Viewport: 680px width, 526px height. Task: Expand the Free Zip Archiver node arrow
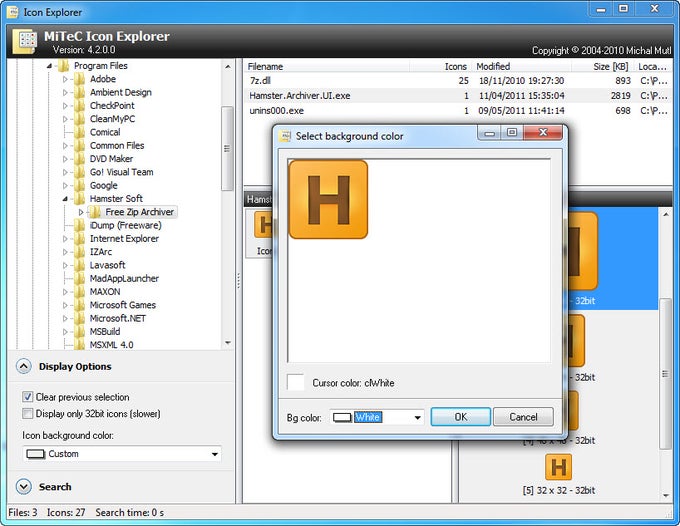(x=81, y=212)
